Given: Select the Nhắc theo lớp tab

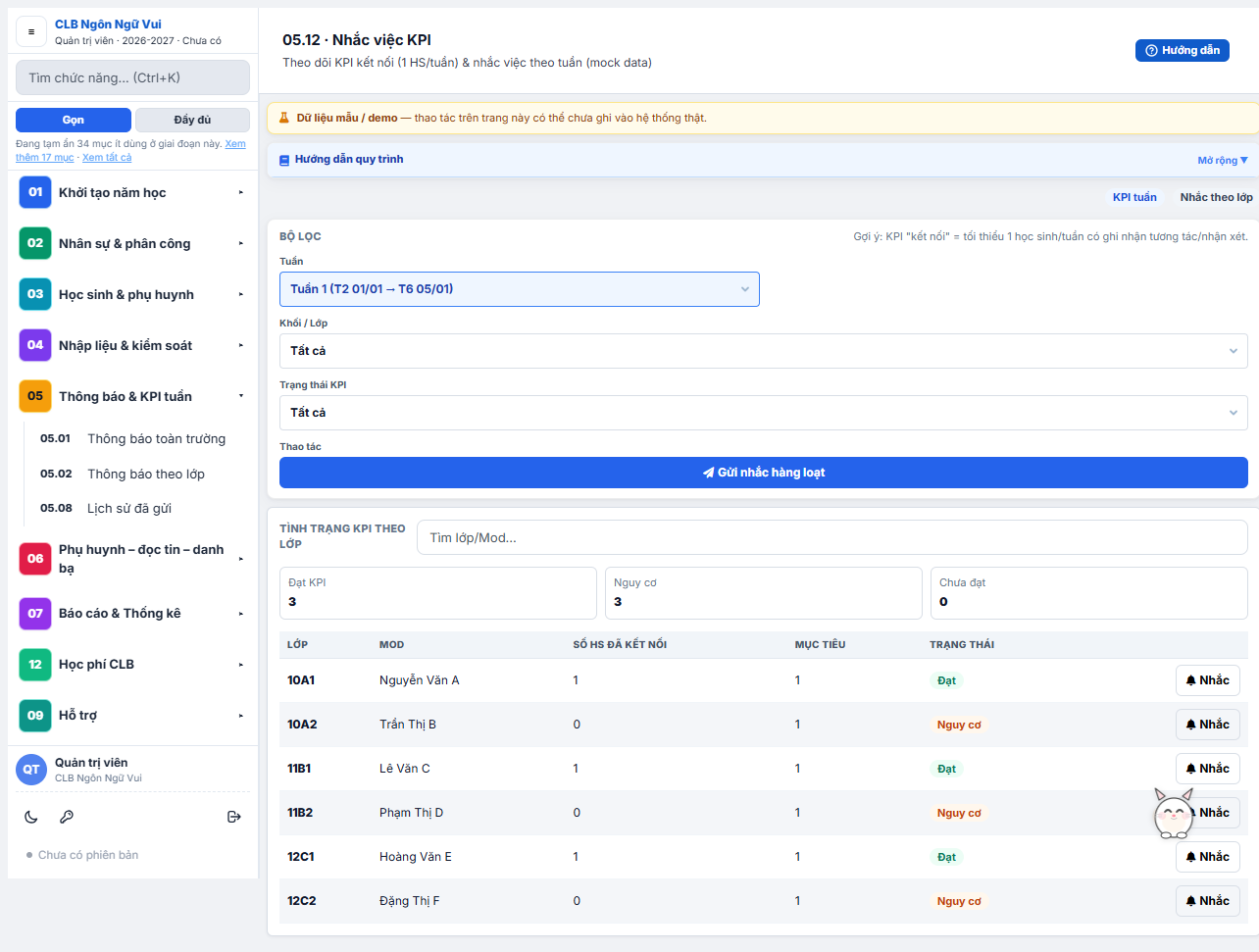Looking at the screenshot, I should [1216, 197].
